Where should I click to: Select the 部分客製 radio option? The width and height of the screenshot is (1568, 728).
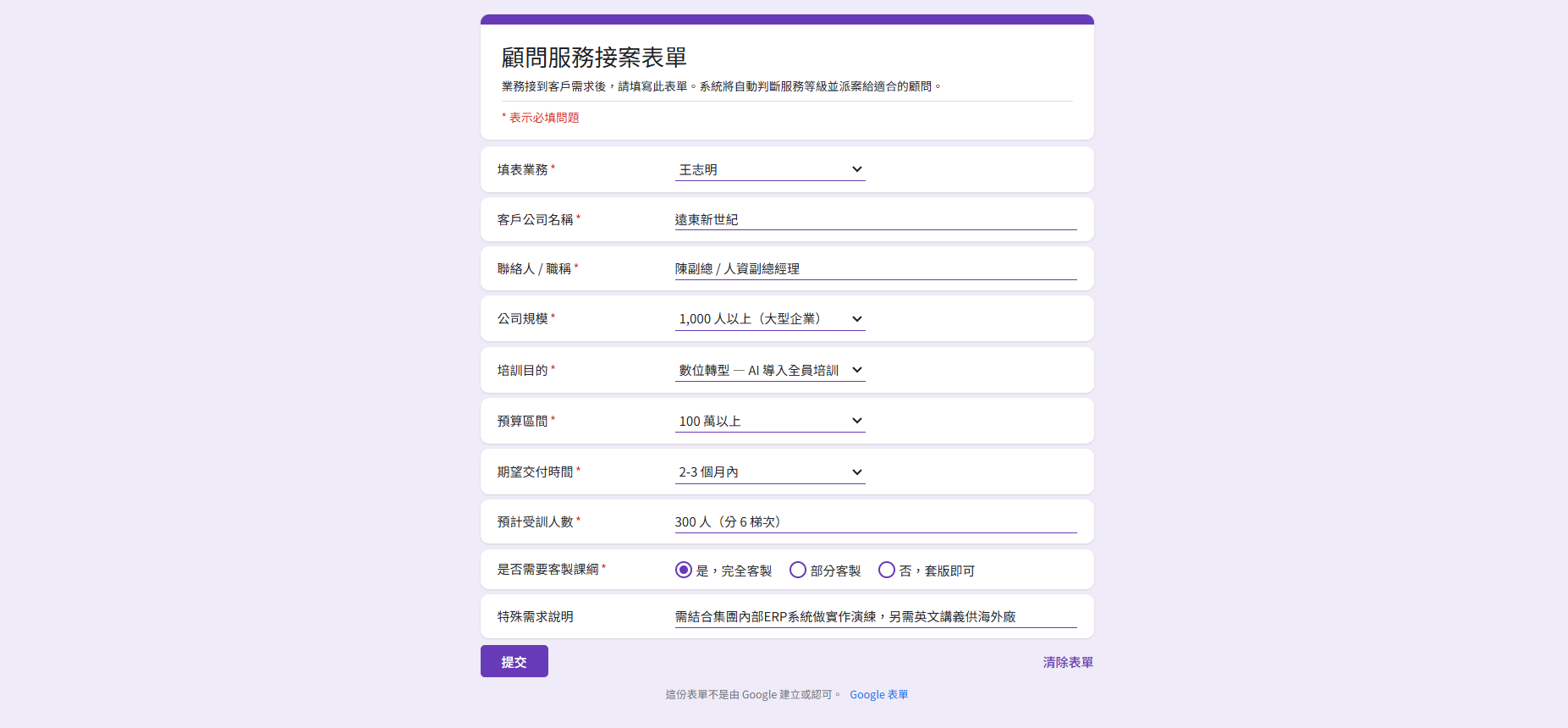click(x=797, y=570)
